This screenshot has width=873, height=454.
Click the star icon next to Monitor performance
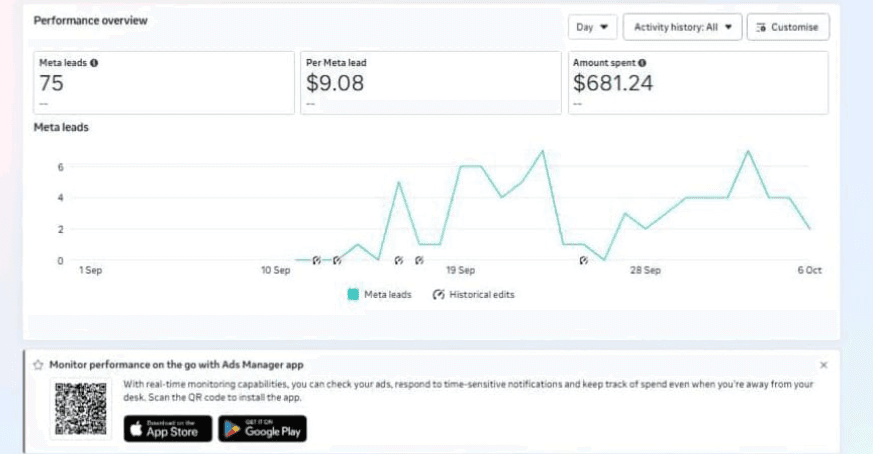tap(38, 365)
